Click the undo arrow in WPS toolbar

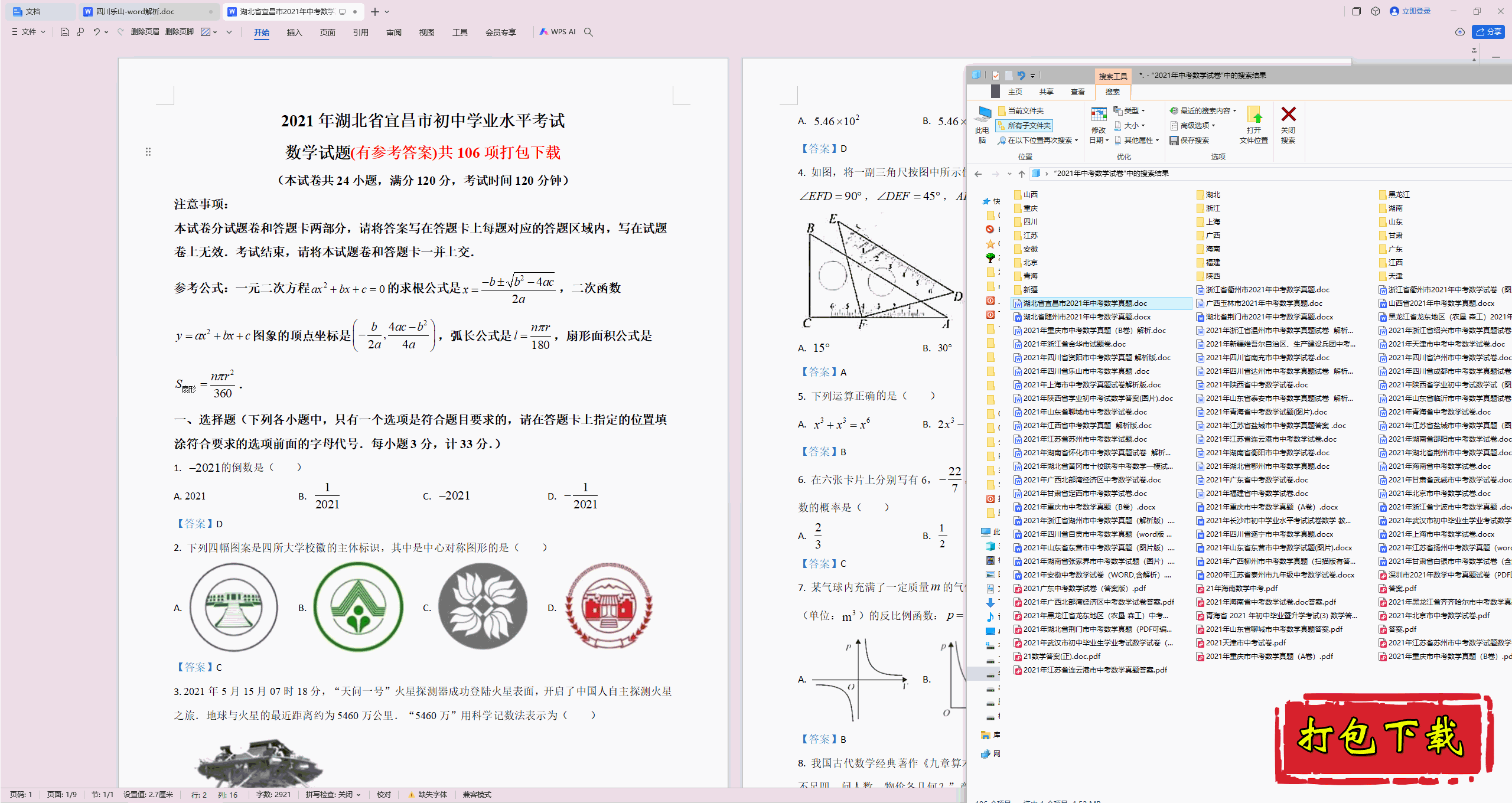pos(96,32)
